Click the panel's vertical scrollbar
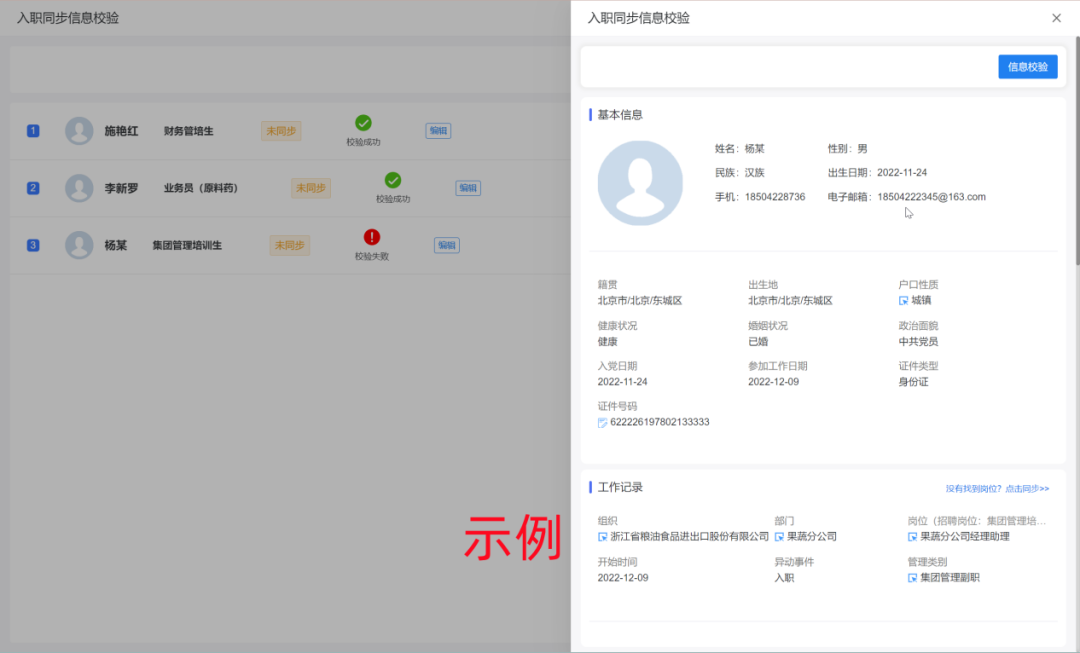Screen dimensions: 1080x653 pyautogui.click(x=1075, y=150)
